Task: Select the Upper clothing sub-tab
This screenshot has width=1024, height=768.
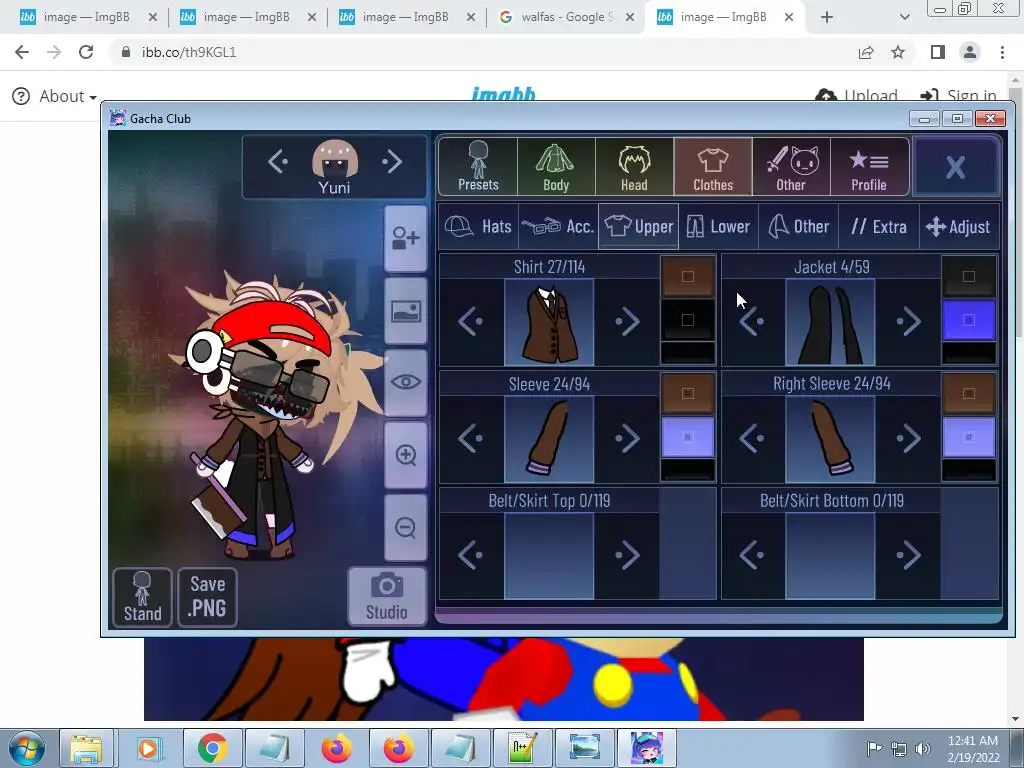Action: [639, 227]
